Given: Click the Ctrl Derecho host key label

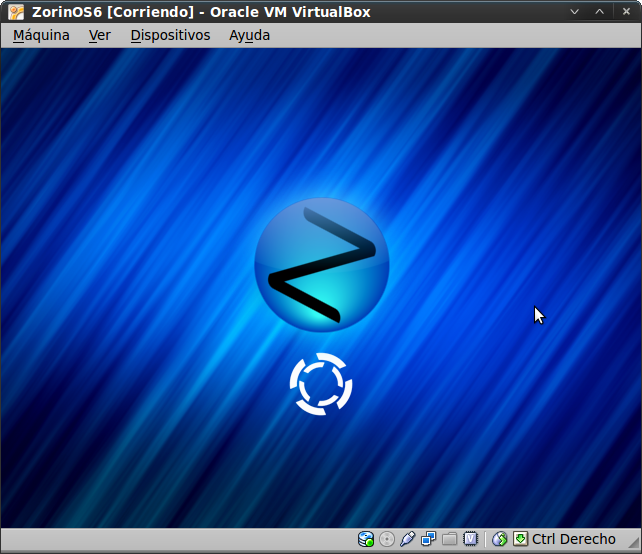Looking at the screenshot, I should click(x=573, y=539).
